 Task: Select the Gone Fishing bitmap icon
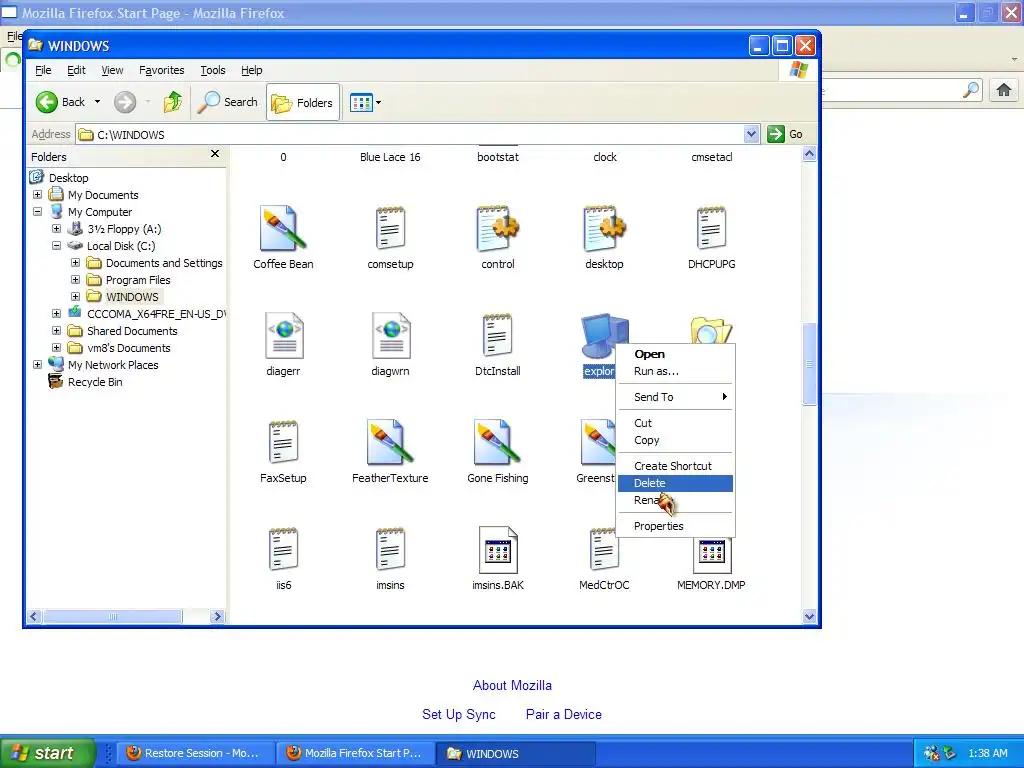coord(498,443)
